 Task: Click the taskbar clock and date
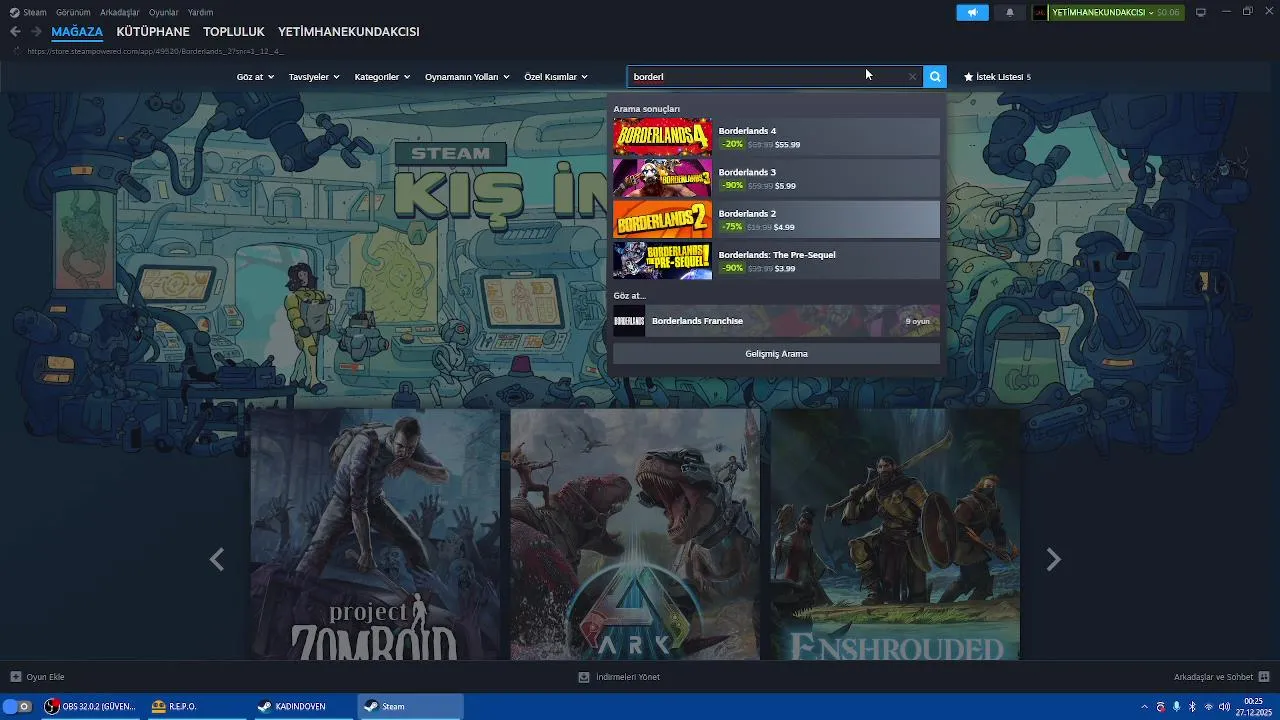click(1253, 707)
